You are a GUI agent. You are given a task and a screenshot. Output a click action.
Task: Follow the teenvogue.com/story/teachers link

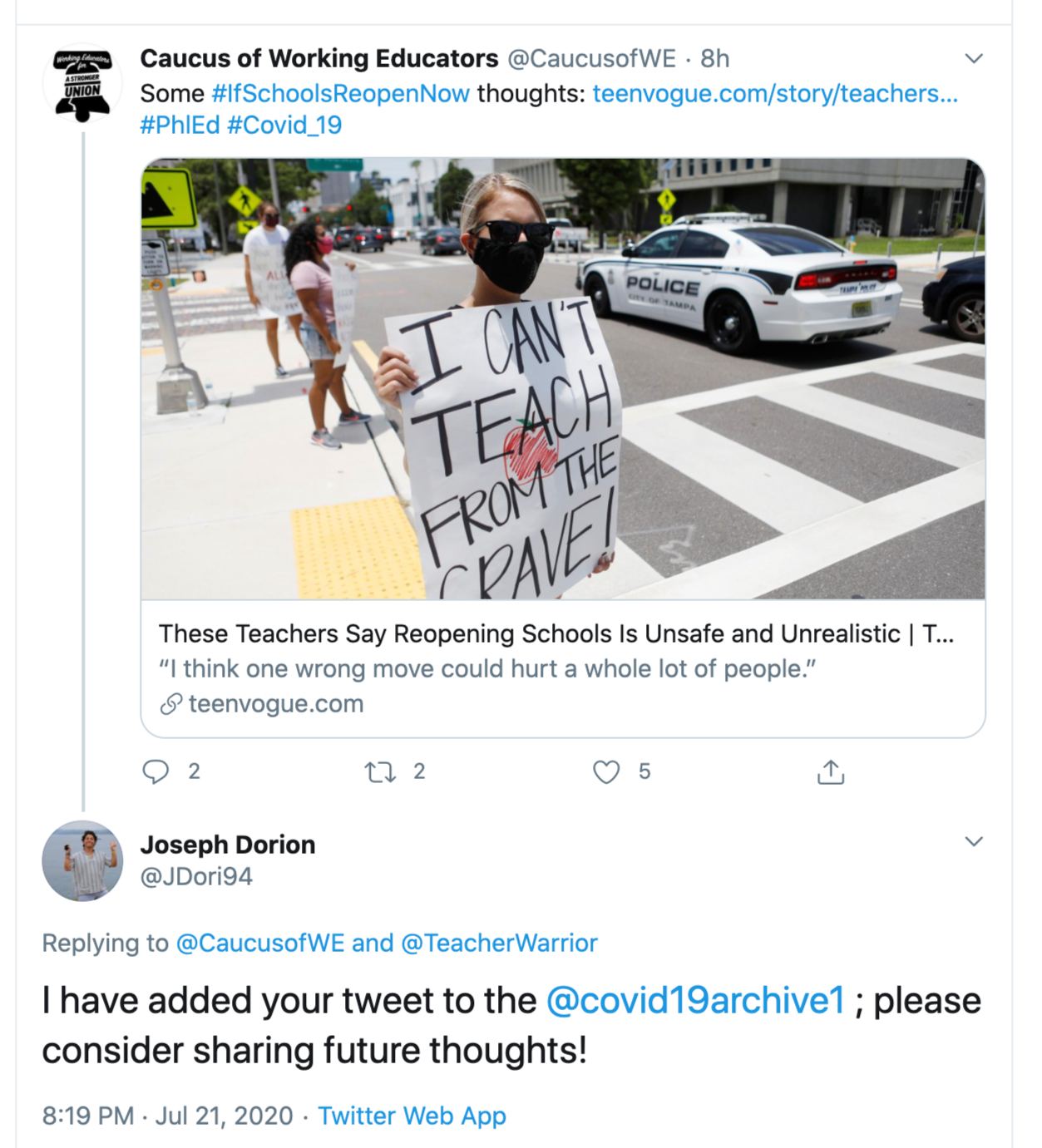[x=774, y=93]
